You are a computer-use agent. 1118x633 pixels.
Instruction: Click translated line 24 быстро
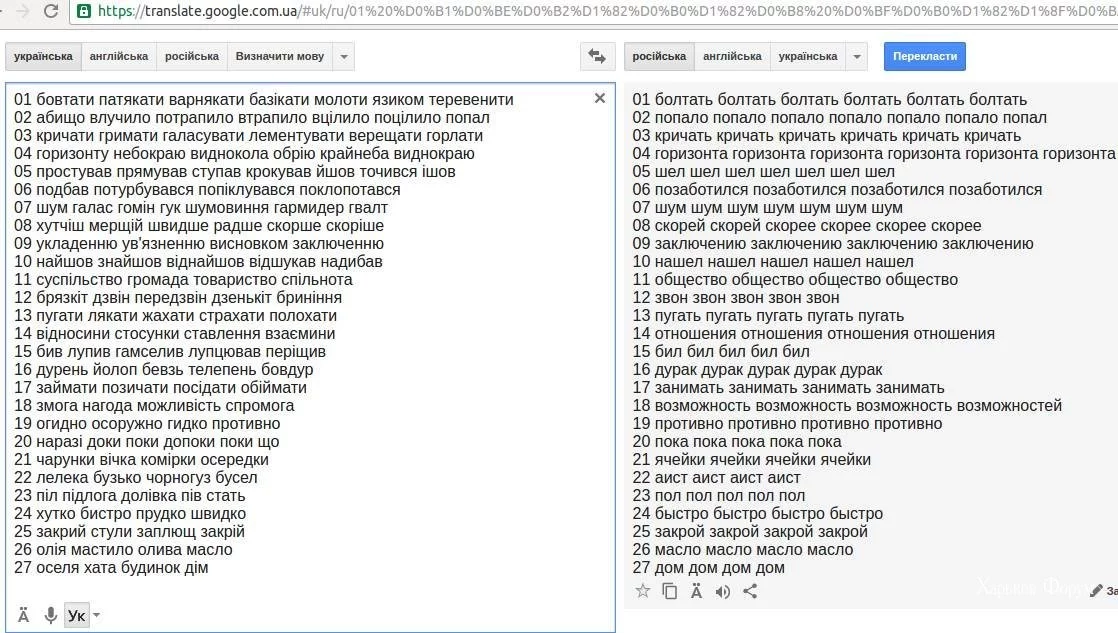[757, 513]
